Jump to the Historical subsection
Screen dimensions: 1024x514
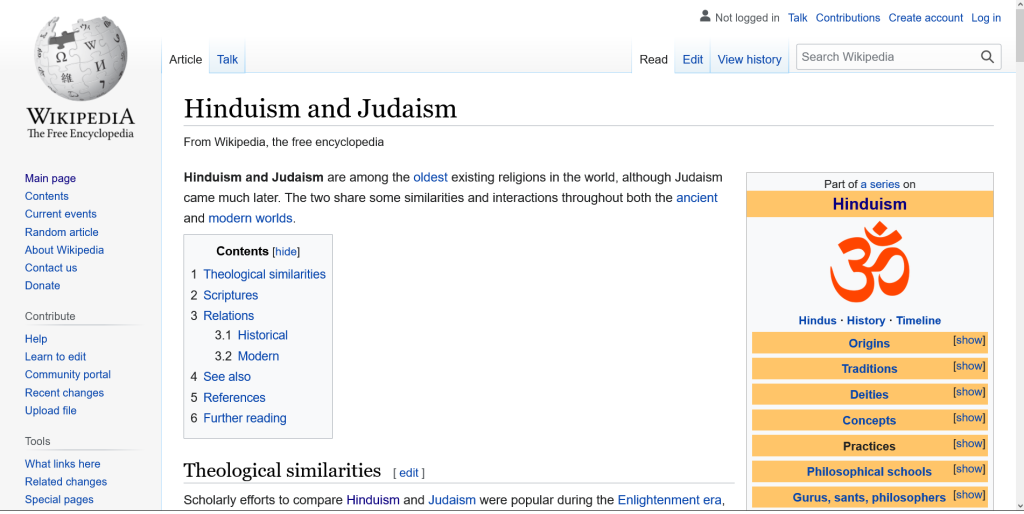[263, 335]
